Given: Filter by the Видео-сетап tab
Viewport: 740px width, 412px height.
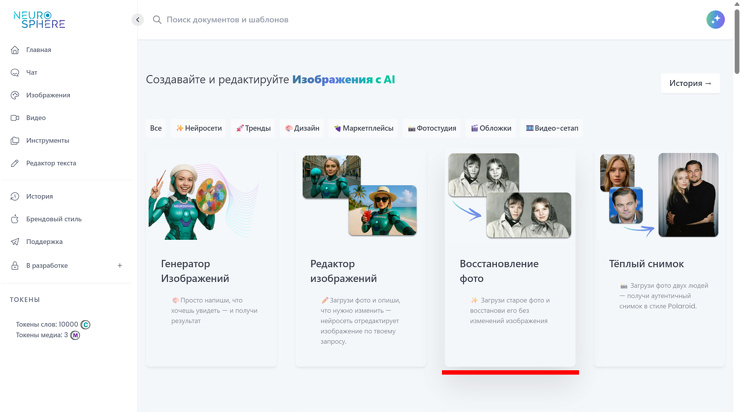Looking at the screenshot, I should click(x=552, y=128).
